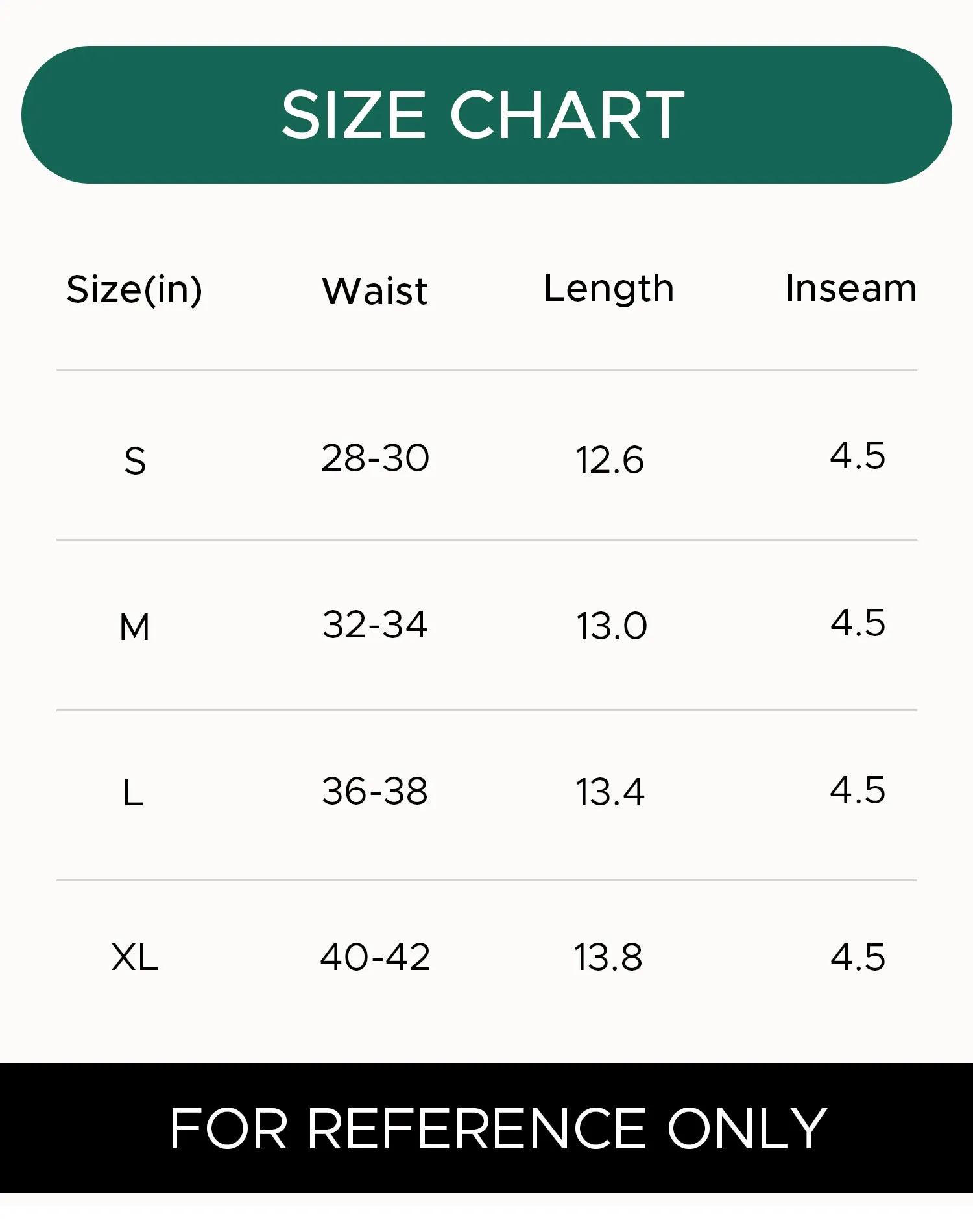
Task: Click the L size label
Action: (133, 792)
